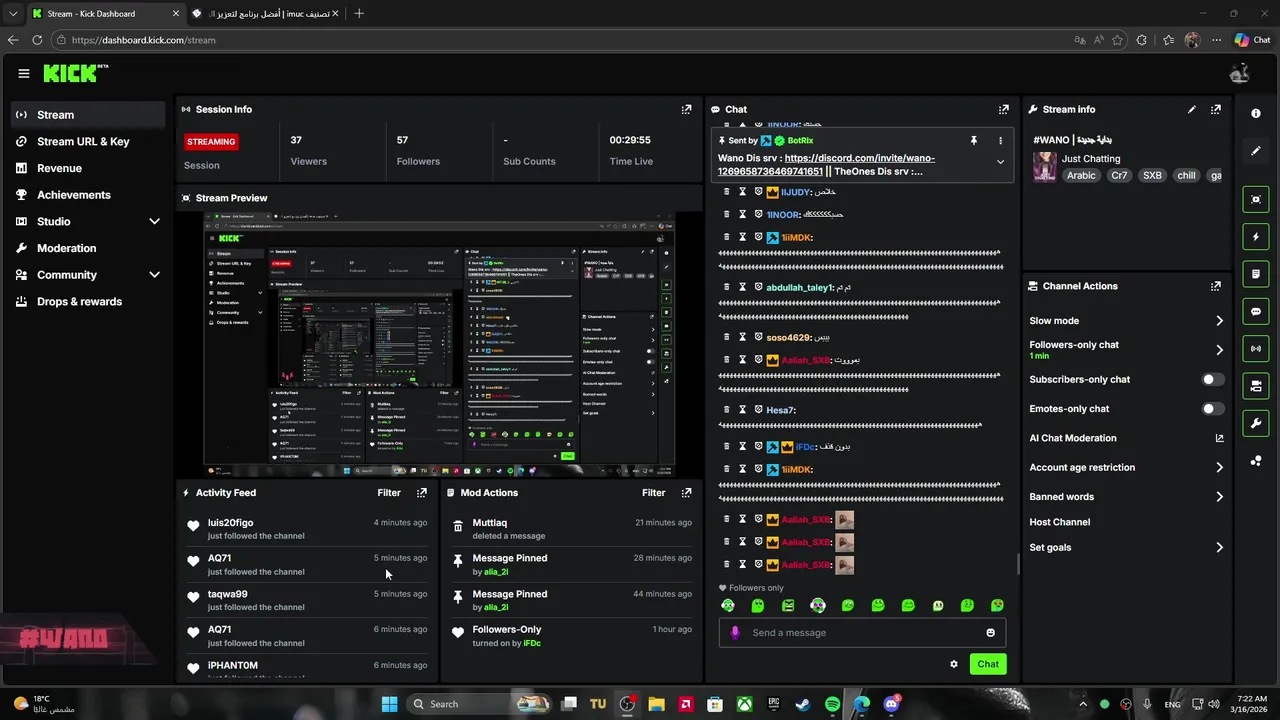Timeout Hesa7 using hourglass icon
The width and height of the screenshot is (1280, 720).
point(742,409)
